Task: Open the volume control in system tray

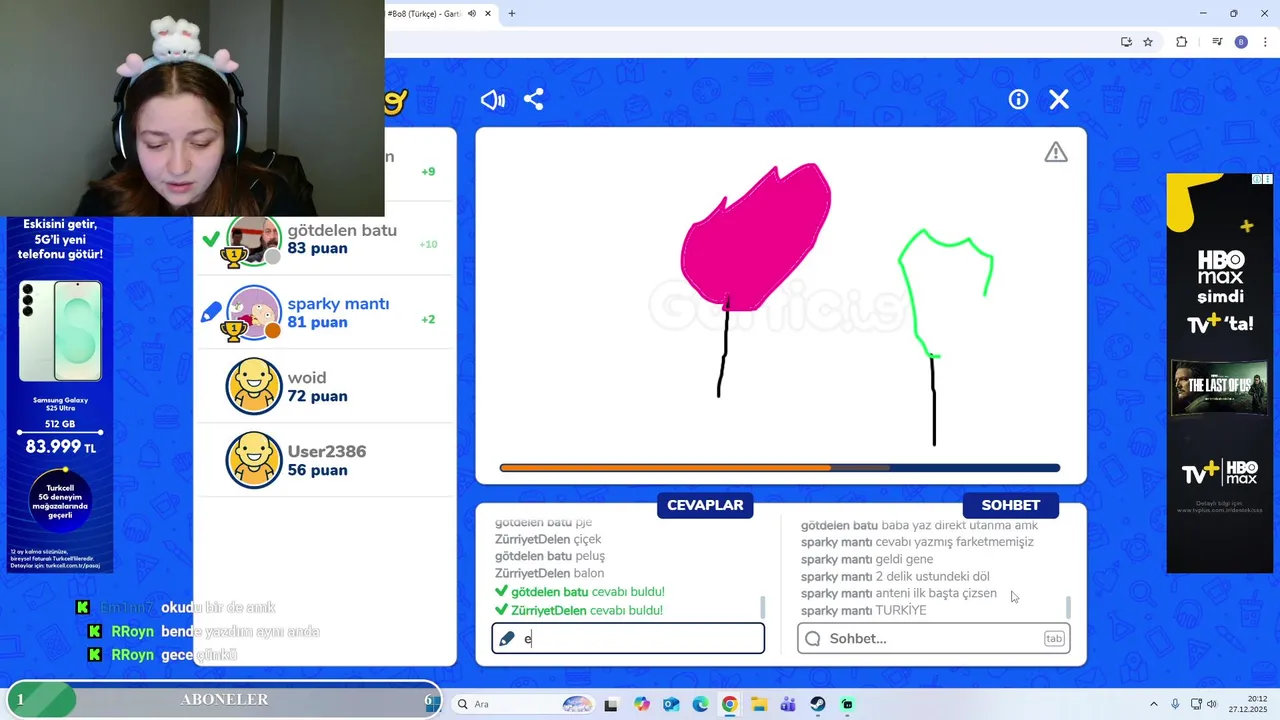Action: (1211, 704)
